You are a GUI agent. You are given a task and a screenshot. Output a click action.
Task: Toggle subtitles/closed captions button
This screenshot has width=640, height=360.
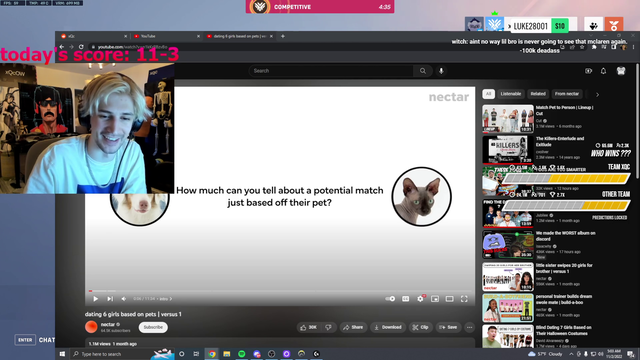pos(405,299)
